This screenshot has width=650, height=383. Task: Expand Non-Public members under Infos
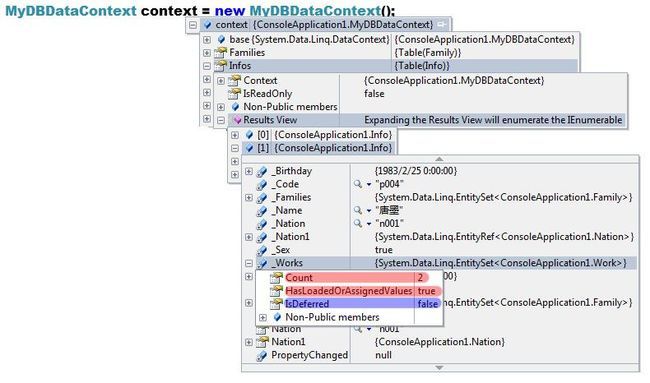(221, 107)
